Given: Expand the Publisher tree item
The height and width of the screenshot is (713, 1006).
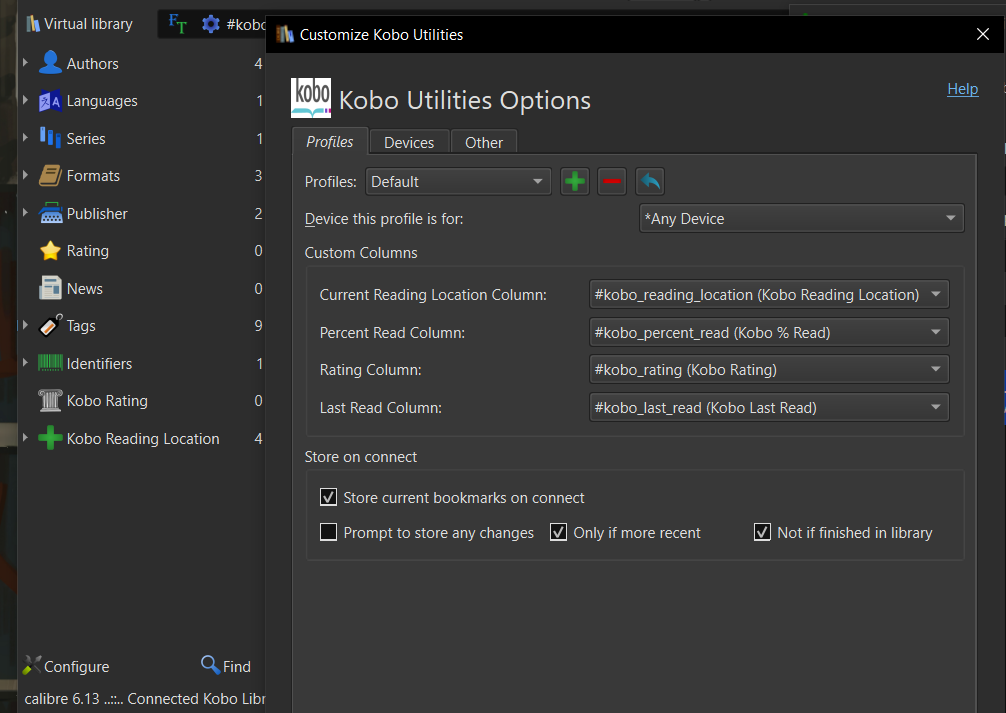Looking at the screenshot, I should (x=25, y=213).
